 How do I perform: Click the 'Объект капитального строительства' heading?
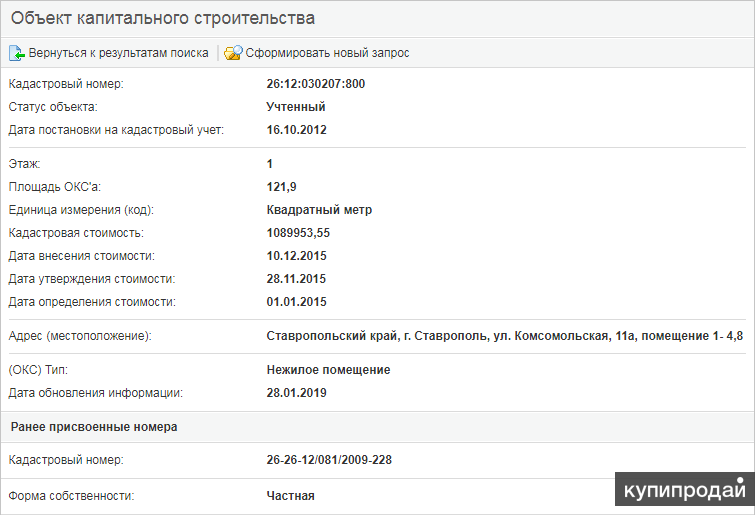(x=162, y=18)
